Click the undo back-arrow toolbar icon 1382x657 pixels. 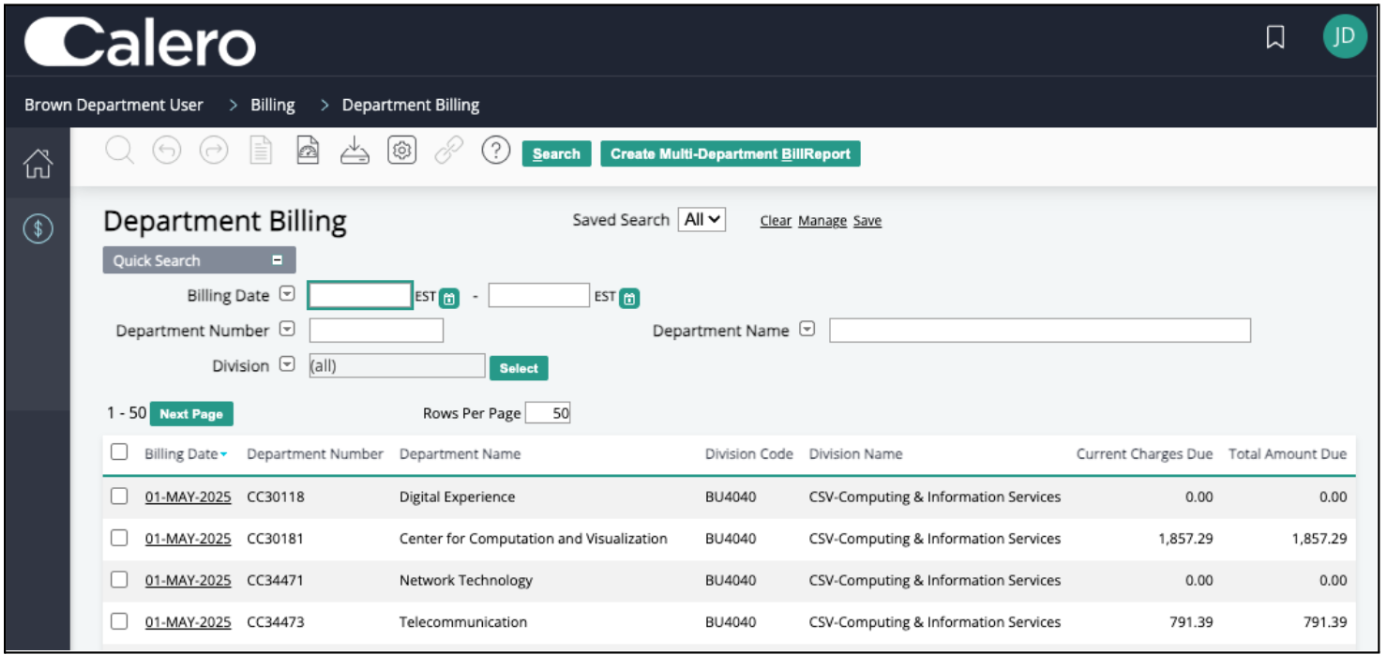pos(167,151)
